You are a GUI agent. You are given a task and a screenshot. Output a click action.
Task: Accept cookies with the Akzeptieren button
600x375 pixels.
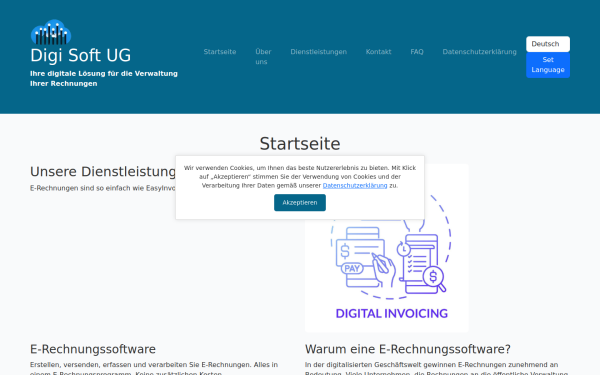click(300, 202)
